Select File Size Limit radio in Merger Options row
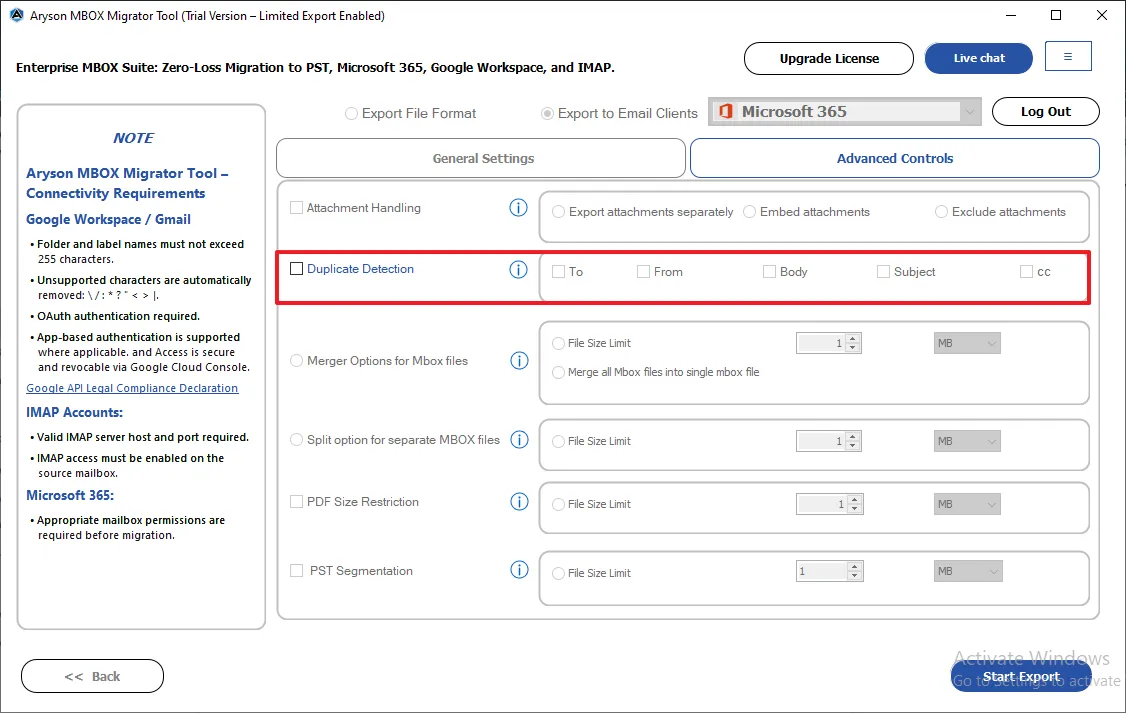 [558, 343]
